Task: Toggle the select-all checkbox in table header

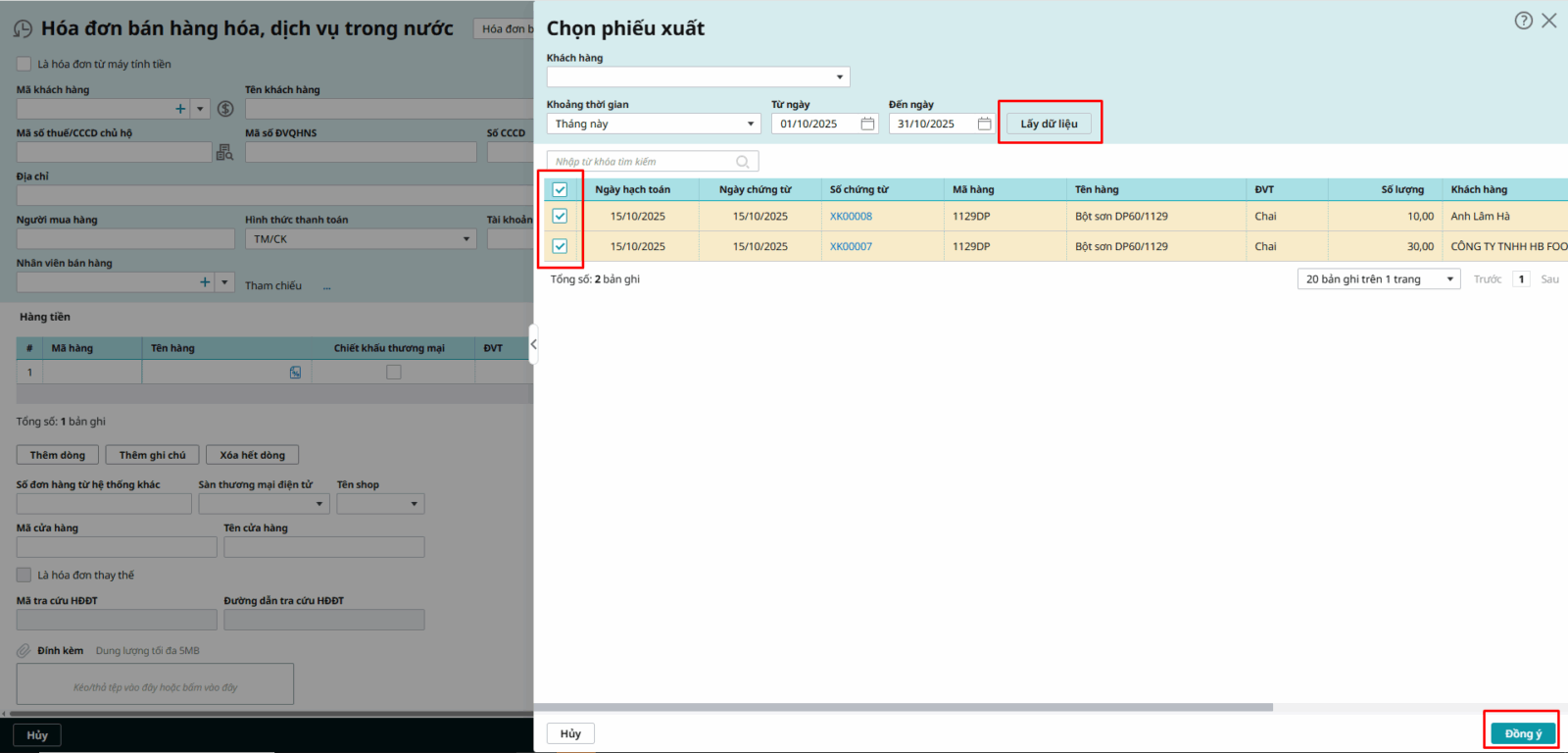Action: [560, 190]
